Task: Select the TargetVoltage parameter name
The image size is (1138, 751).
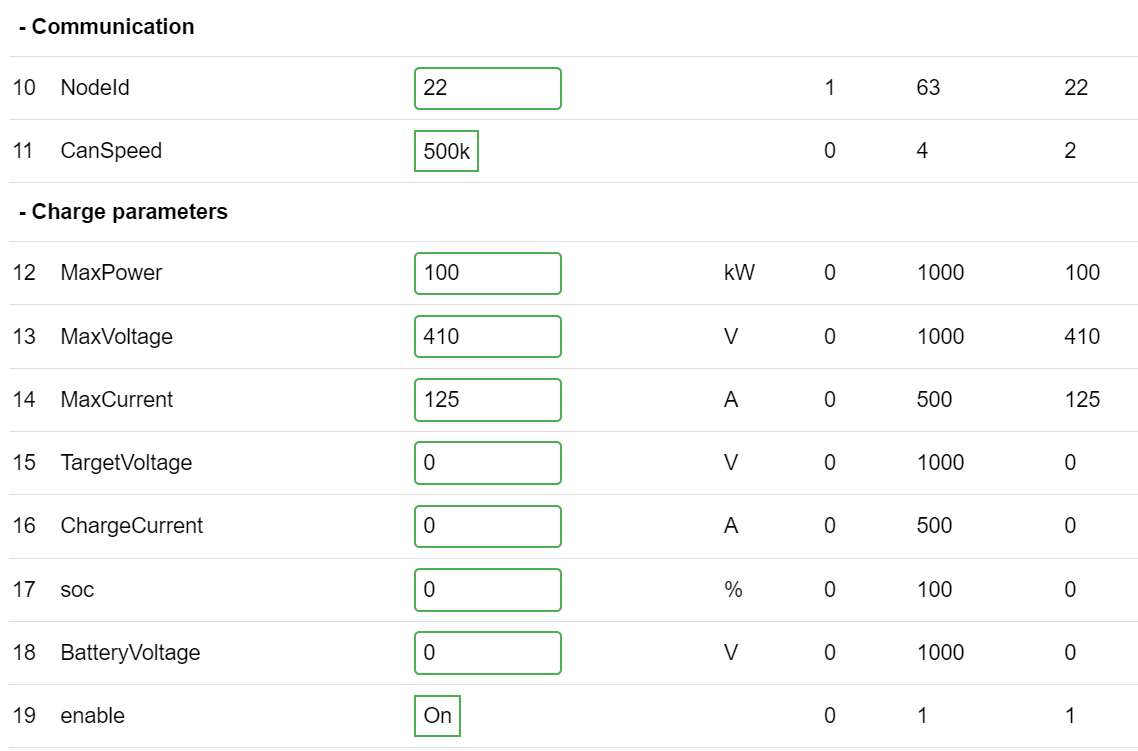Action: pos(126,462)
